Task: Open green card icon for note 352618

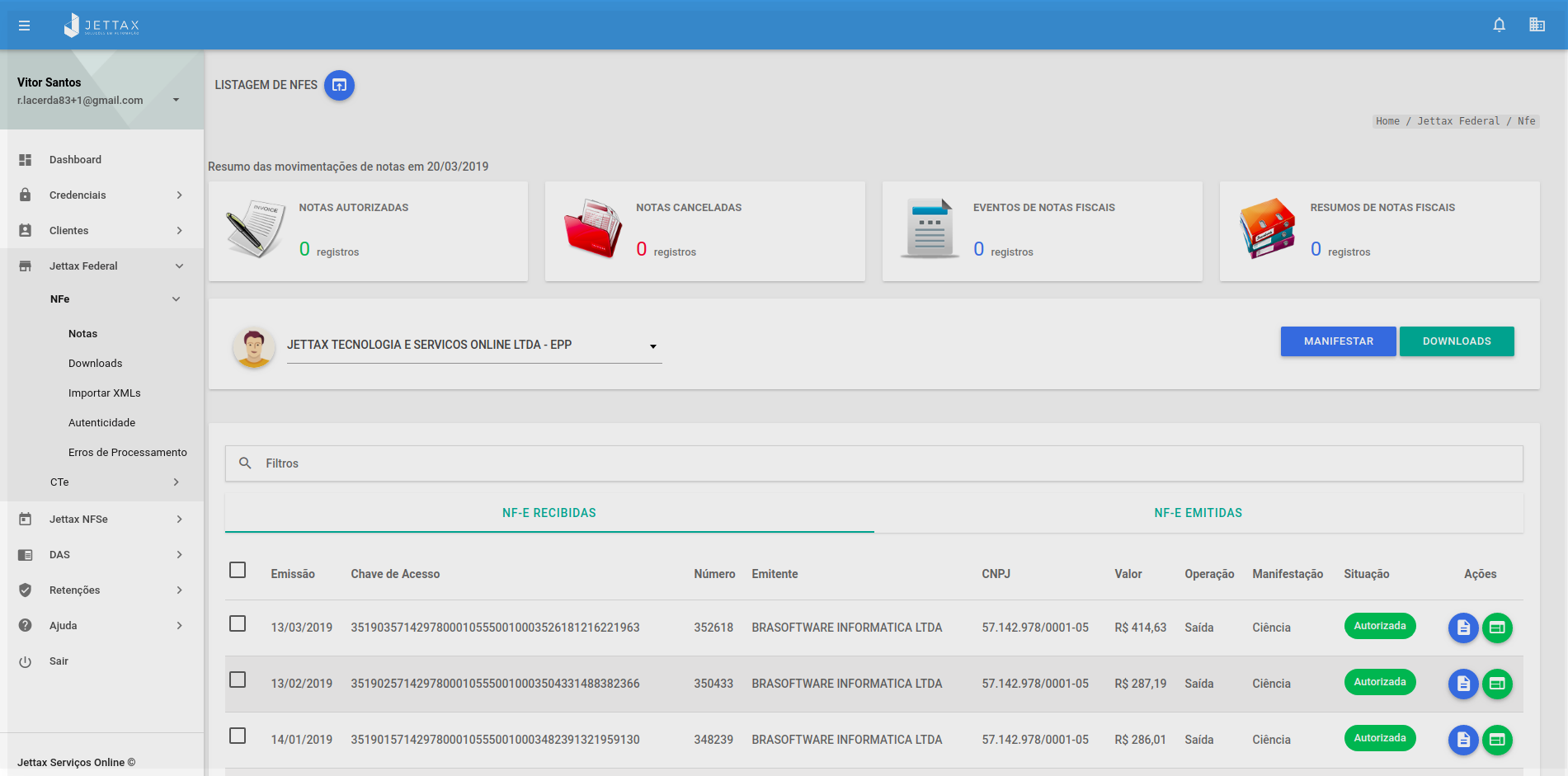Action: click(x=1497, y=628)
